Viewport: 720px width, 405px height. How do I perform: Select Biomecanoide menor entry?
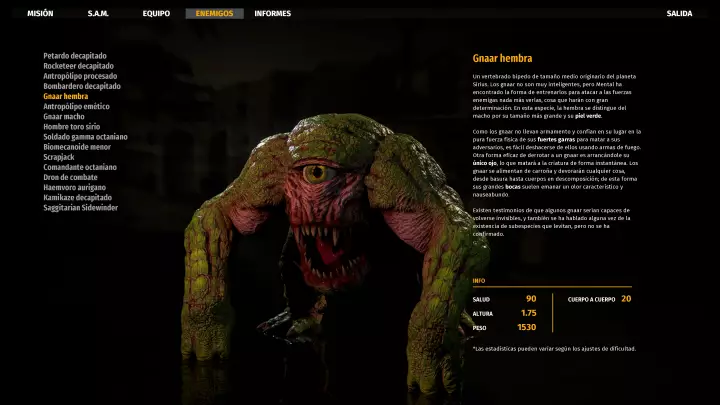tap(77, 147)
